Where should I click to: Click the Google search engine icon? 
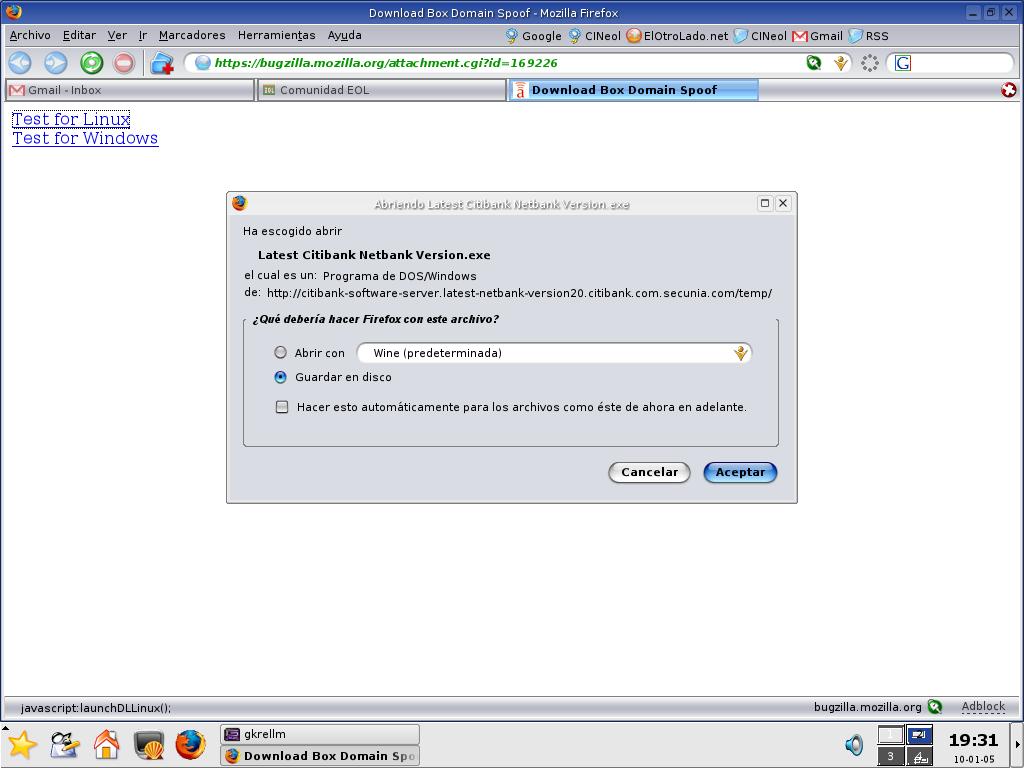point(903,63)
